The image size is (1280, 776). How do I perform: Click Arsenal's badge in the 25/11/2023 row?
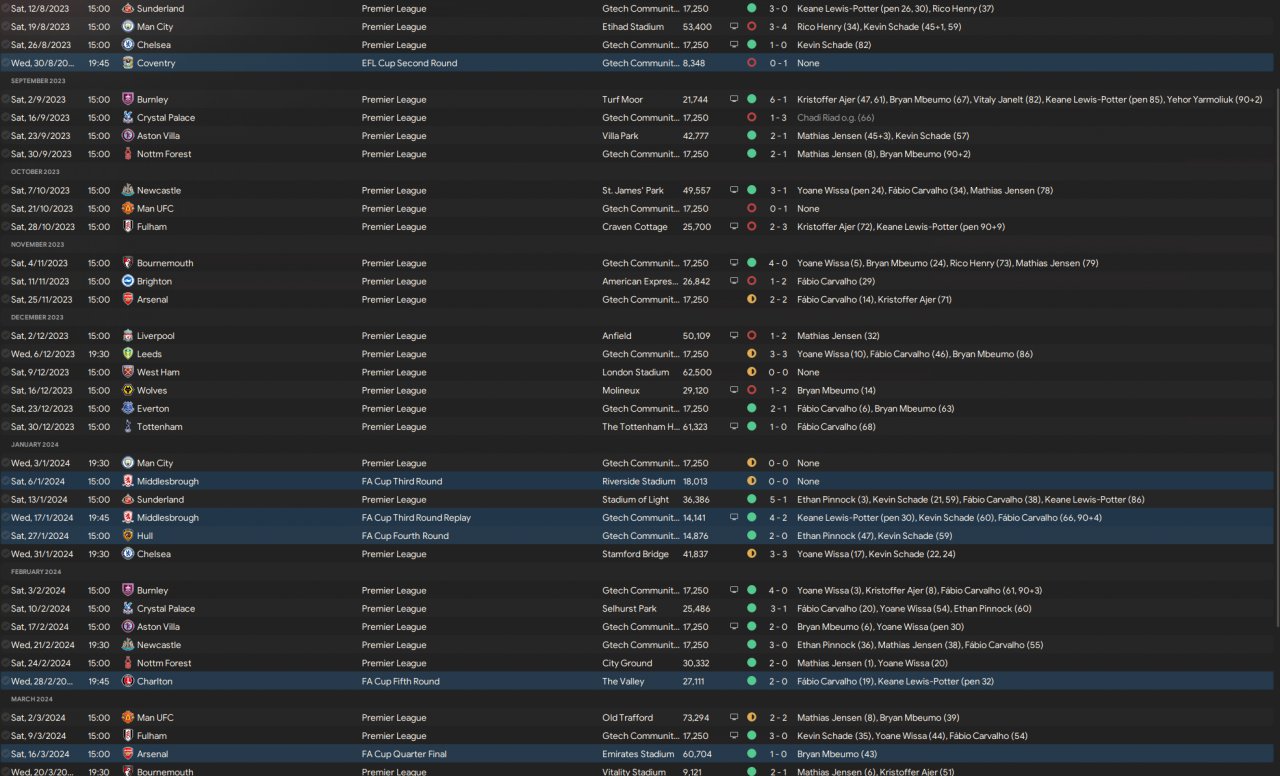coord(127,299)
